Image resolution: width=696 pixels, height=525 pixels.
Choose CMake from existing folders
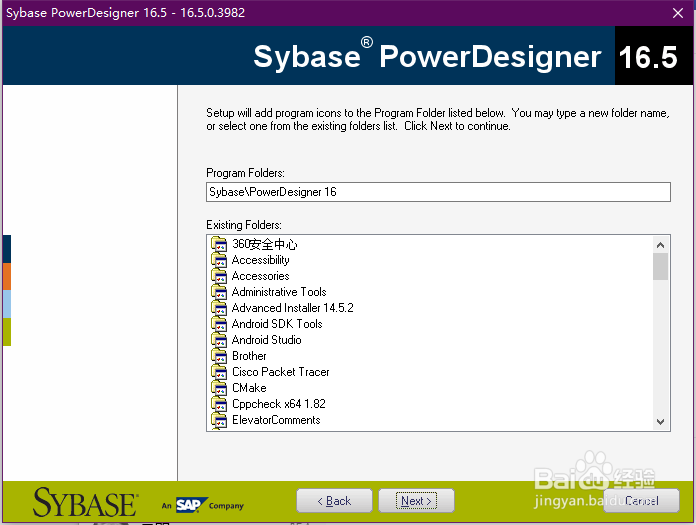[x=249, y=388]
